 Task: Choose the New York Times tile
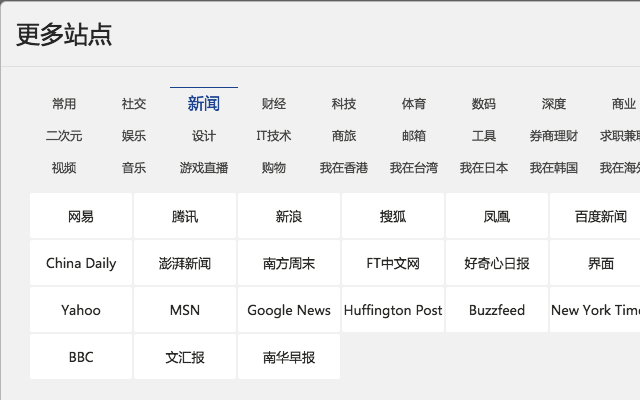click(595, 310)
